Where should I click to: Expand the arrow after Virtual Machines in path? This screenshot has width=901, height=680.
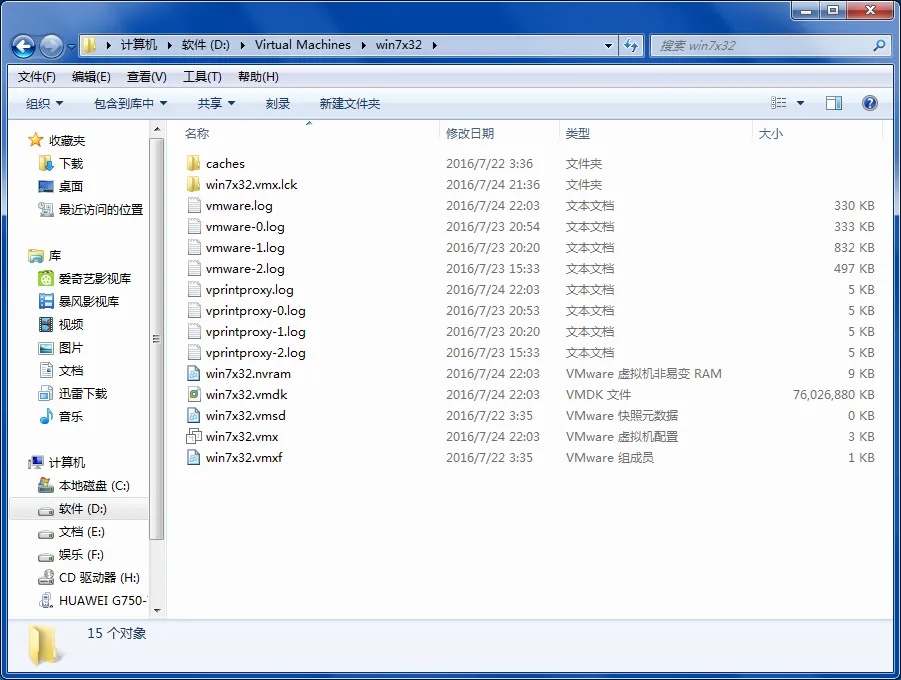(364, 45)
